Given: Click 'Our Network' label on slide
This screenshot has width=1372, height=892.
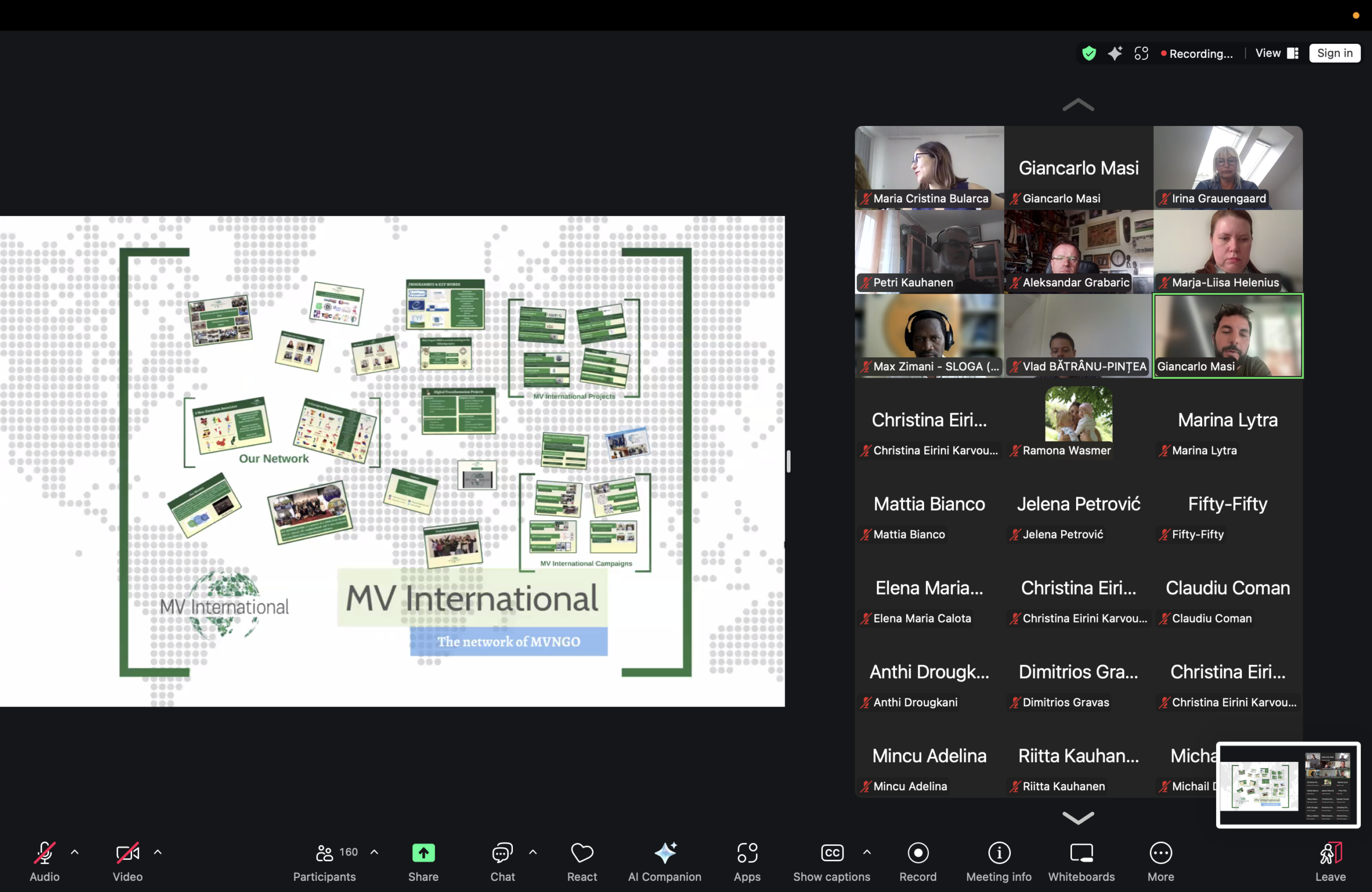Looking at the screenshot, I should (x=274, y=459).
